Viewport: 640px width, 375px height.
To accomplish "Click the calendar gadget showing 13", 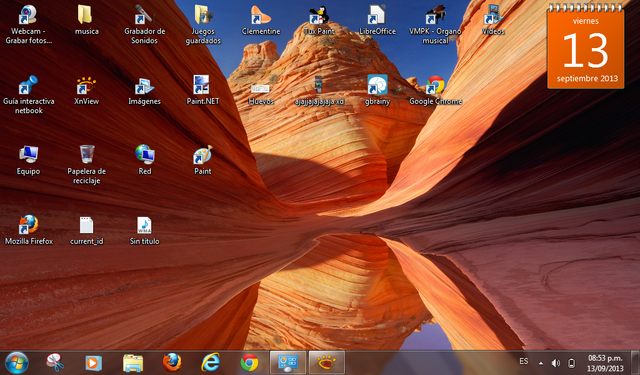I will [x=586, y=46].
